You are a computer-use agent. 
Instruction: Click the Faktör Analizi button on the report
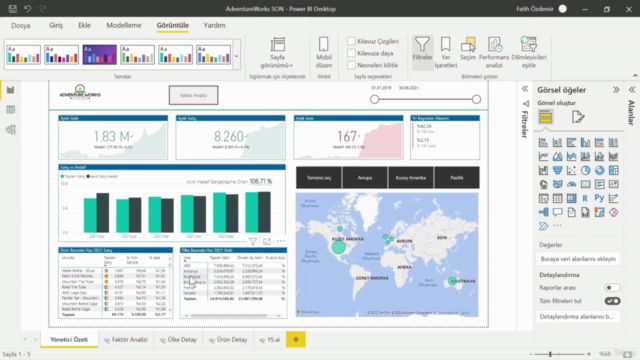click(x=193, y=95)
